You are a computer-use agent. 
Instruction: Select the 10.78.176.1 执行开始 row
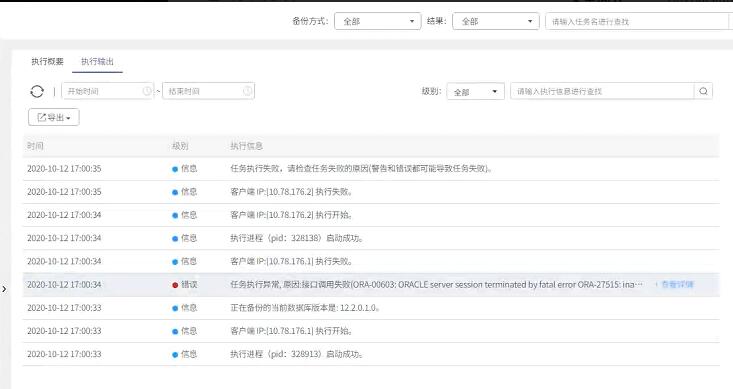pyautogui.click(x=371, y=331)
